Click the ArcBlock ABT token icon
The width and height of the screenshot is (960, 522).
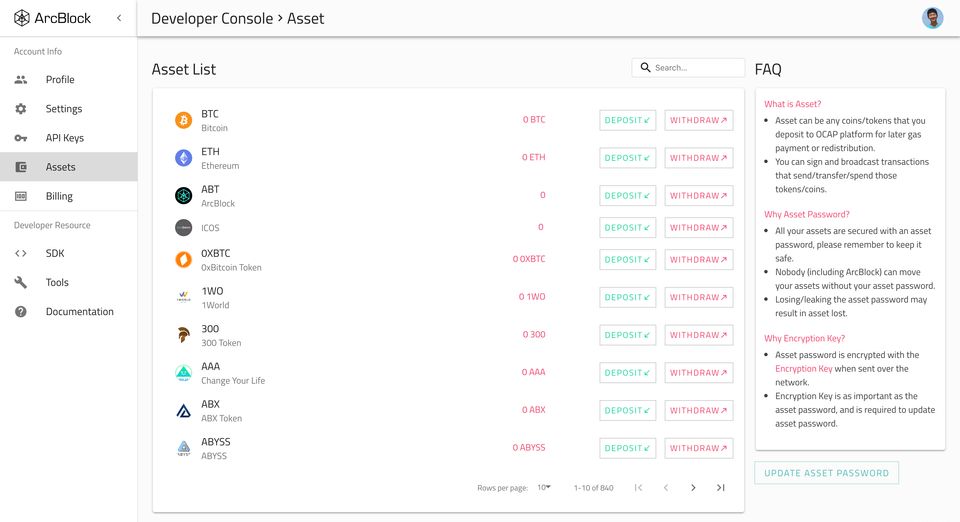click(x=183, y=196)
